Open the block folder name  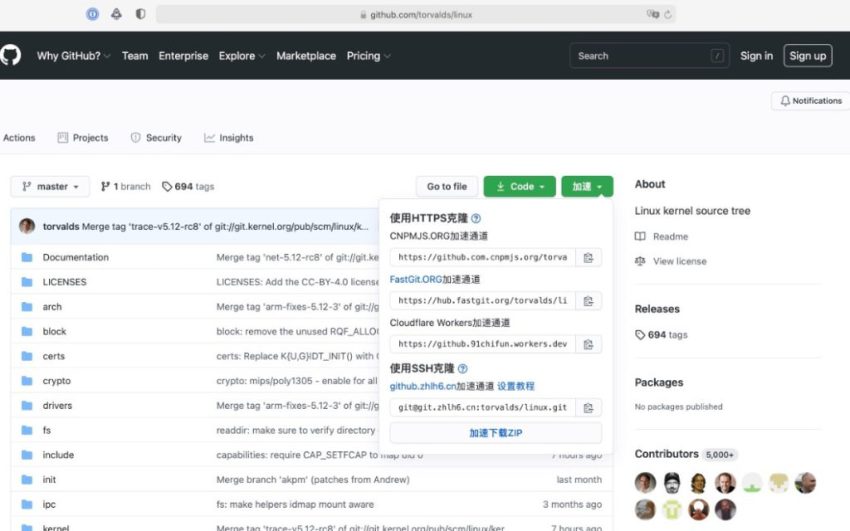pos(54,332)
